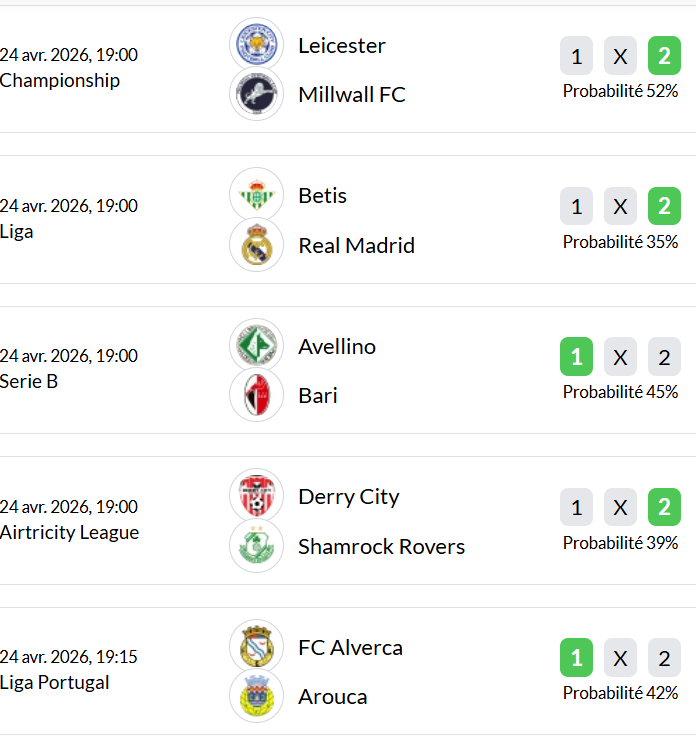The height and width of the screenshot is (740, 696).
Task: Click the Shamrock Rovers team name
Action: [381, 546]
